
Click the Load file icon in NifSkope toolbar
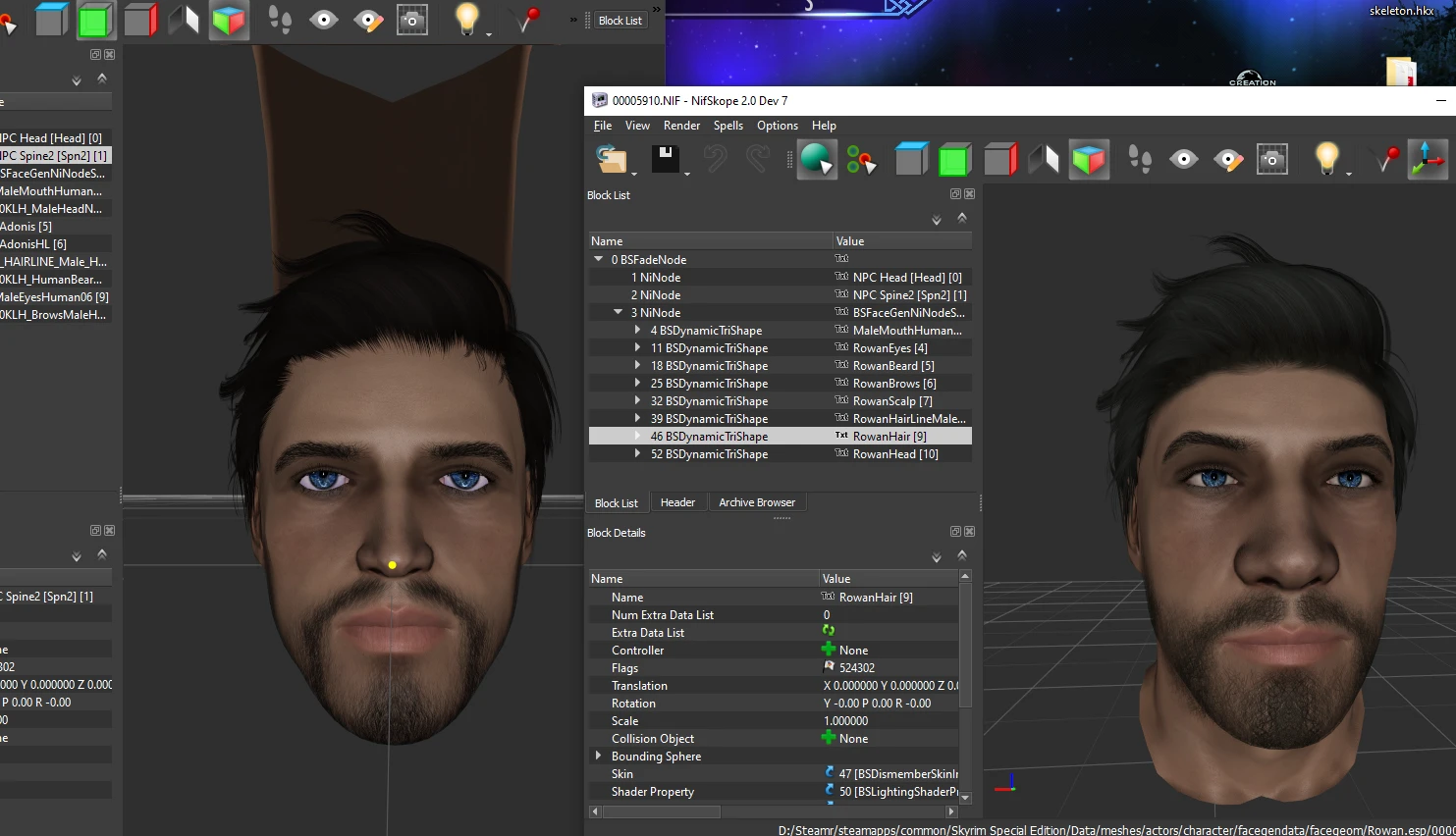coord(612,159)
